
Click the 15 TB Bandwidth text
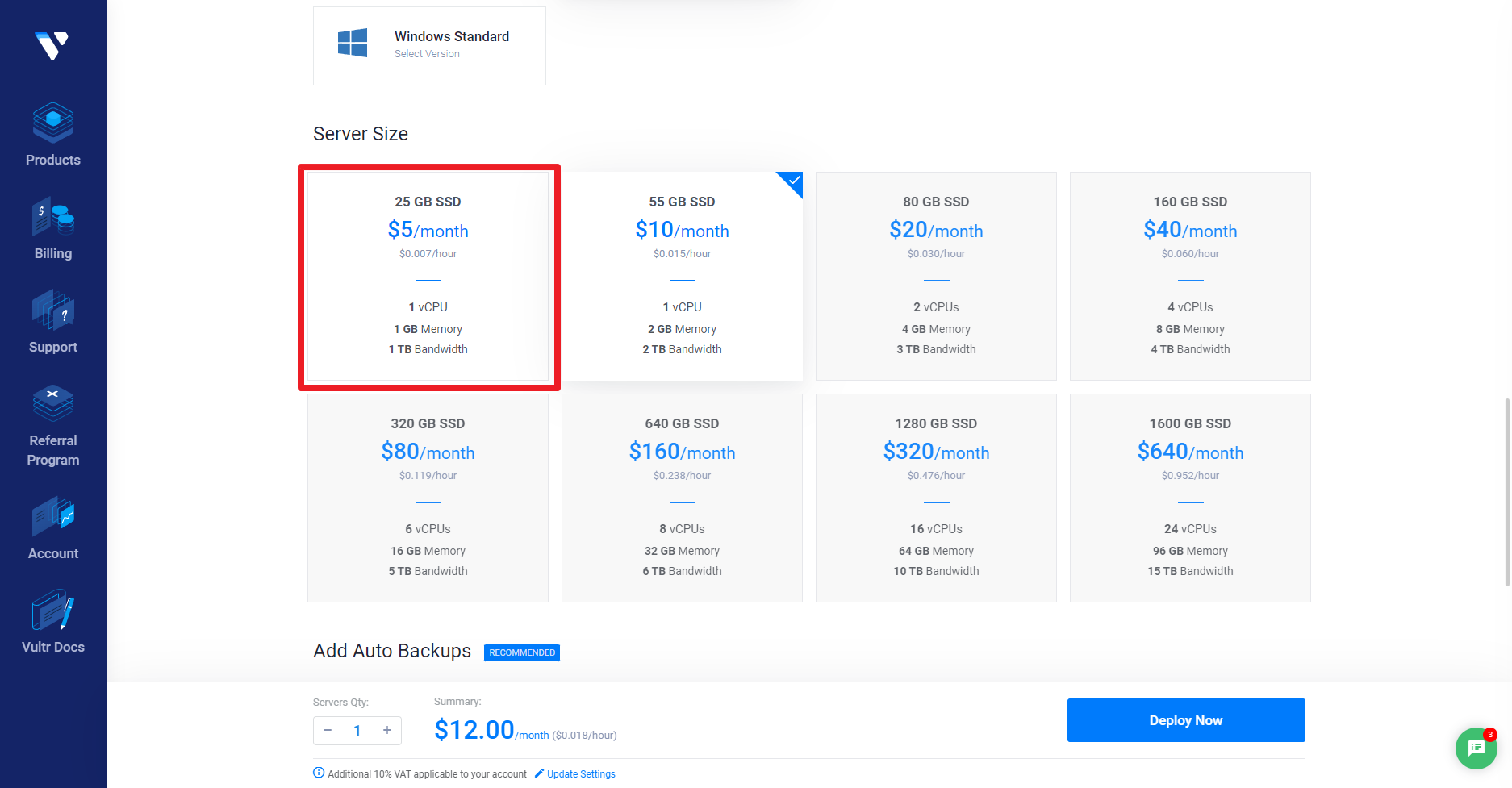click(1190, 571)
